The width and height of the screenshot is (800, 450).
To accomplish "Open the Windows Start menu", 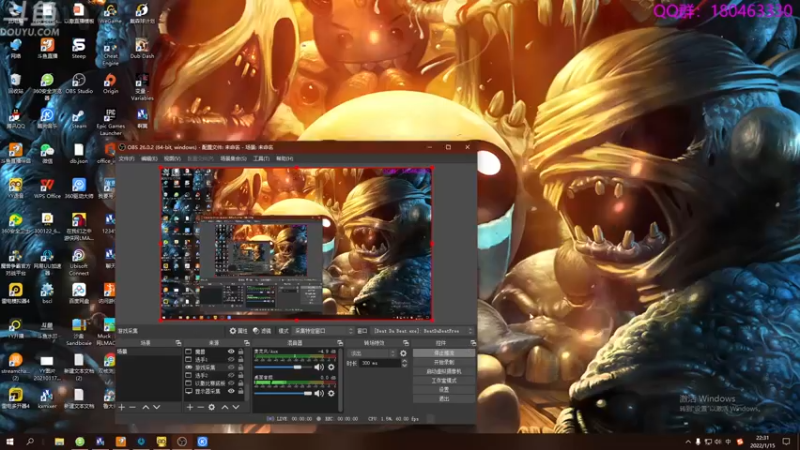I will click(9, 441).
